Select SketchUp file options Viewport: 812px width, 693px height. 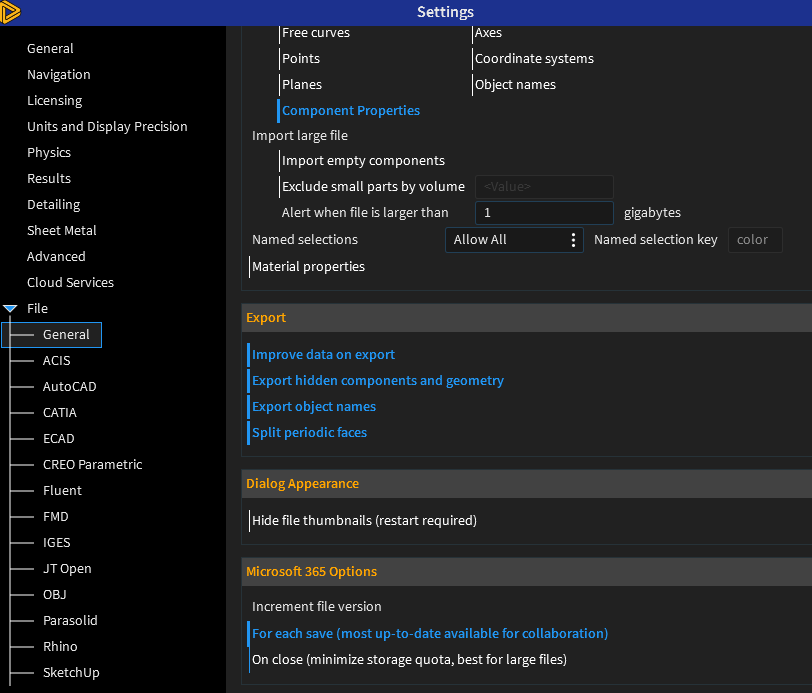point(71,673)
